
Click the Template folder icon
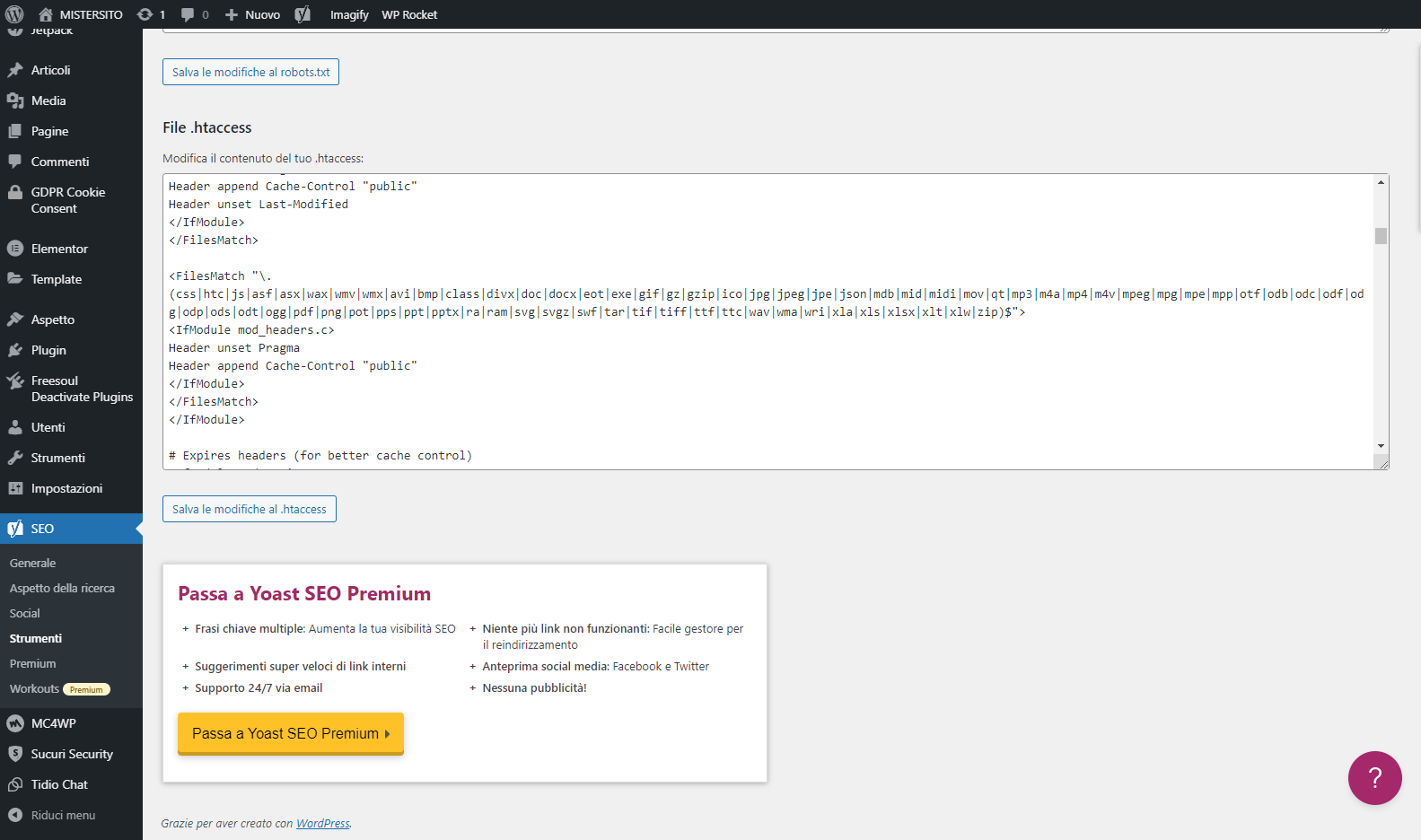(15, 279)
